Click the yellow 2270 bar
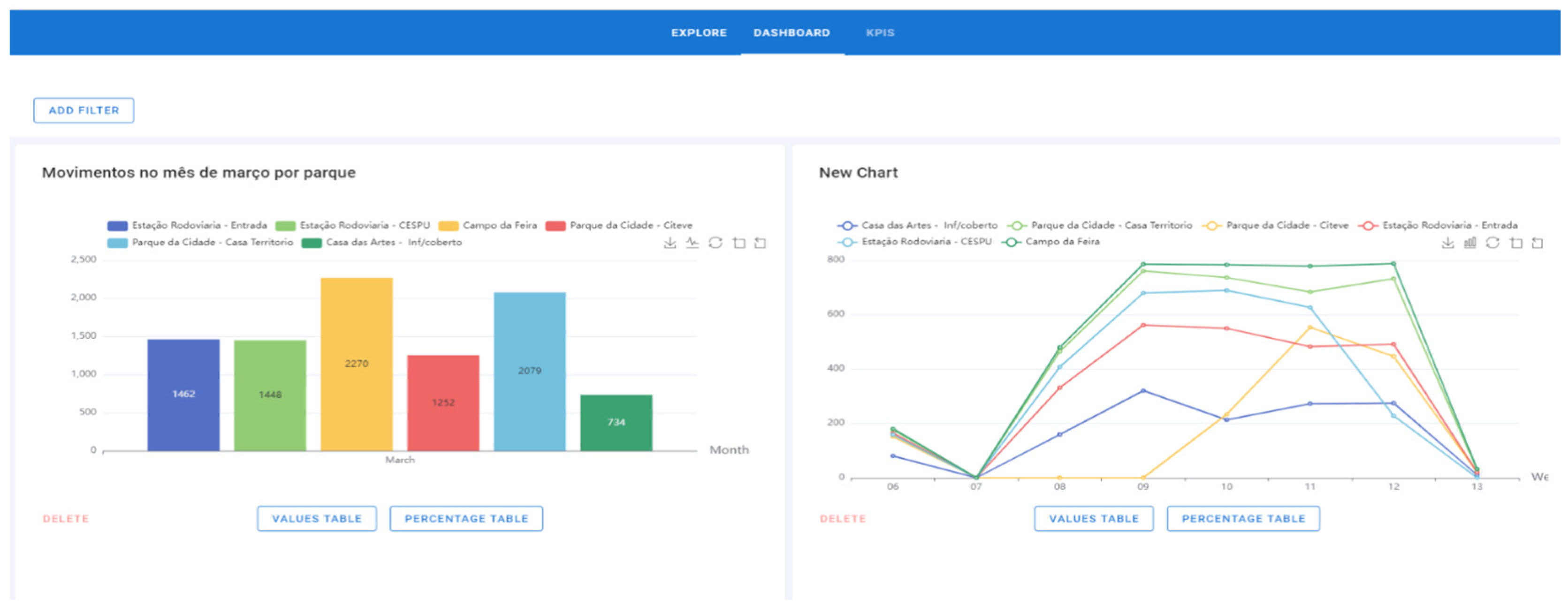This screenshot has height=616, width=1568. tap(357, 364)
